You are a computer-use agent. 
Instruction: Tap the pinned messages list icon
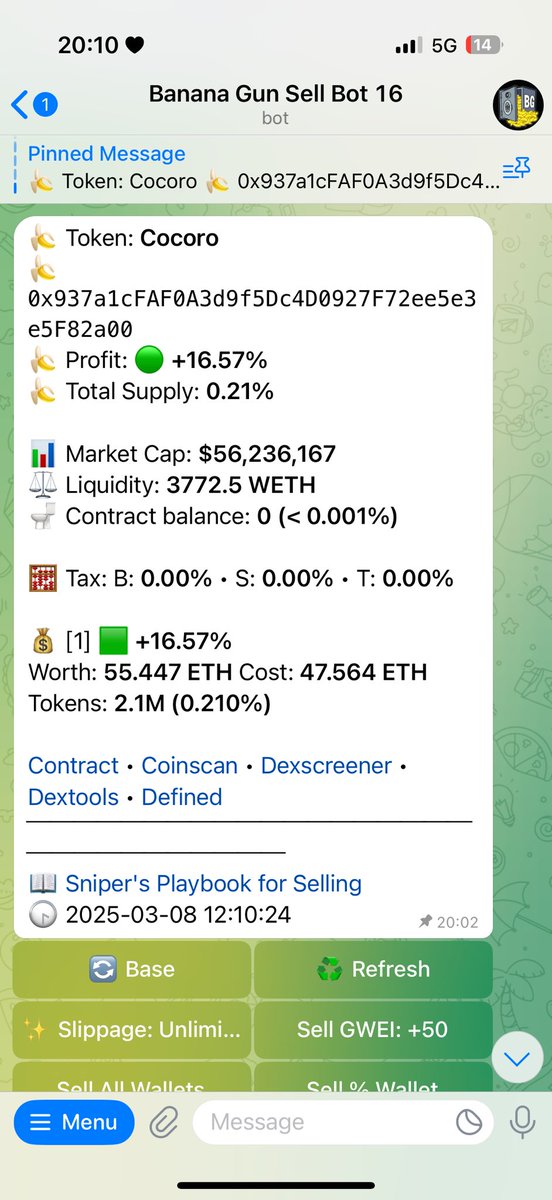coord(516,169)
